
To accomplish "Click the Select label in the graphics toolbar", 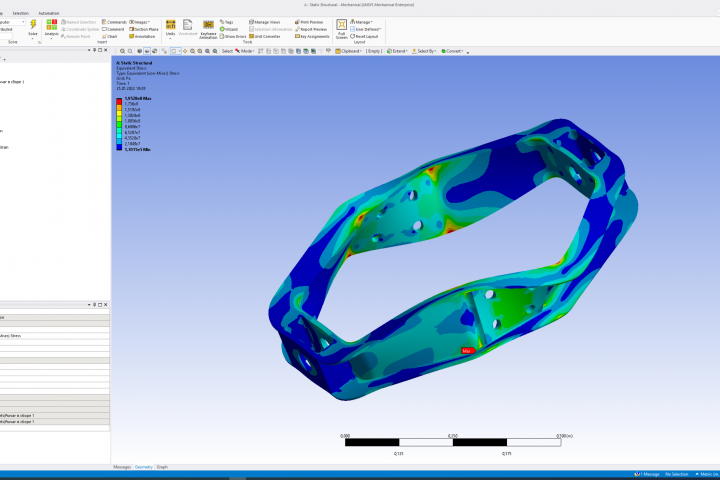I will click(x=227, y=51).
